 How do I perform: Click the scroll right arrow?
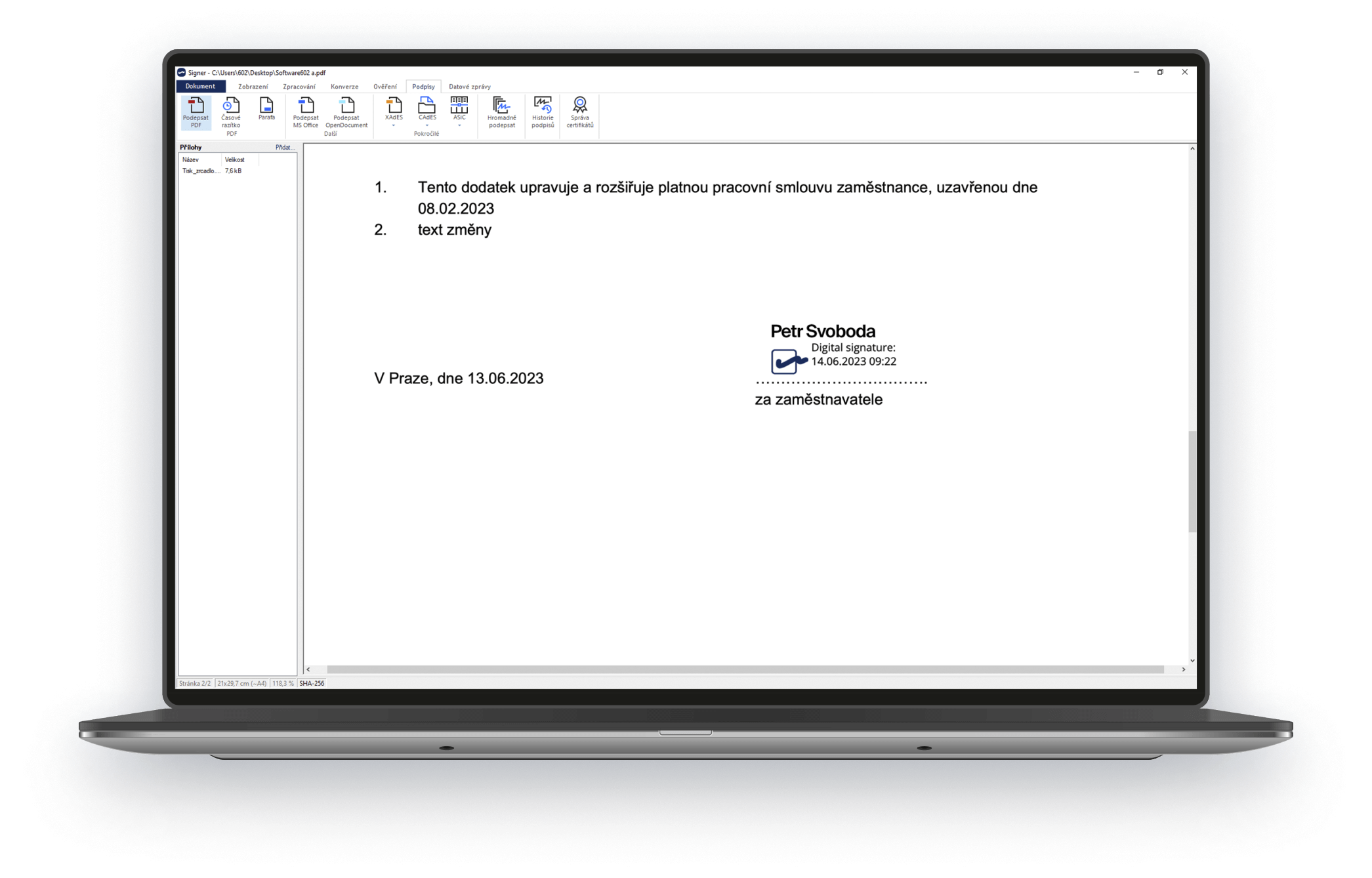1184,669
